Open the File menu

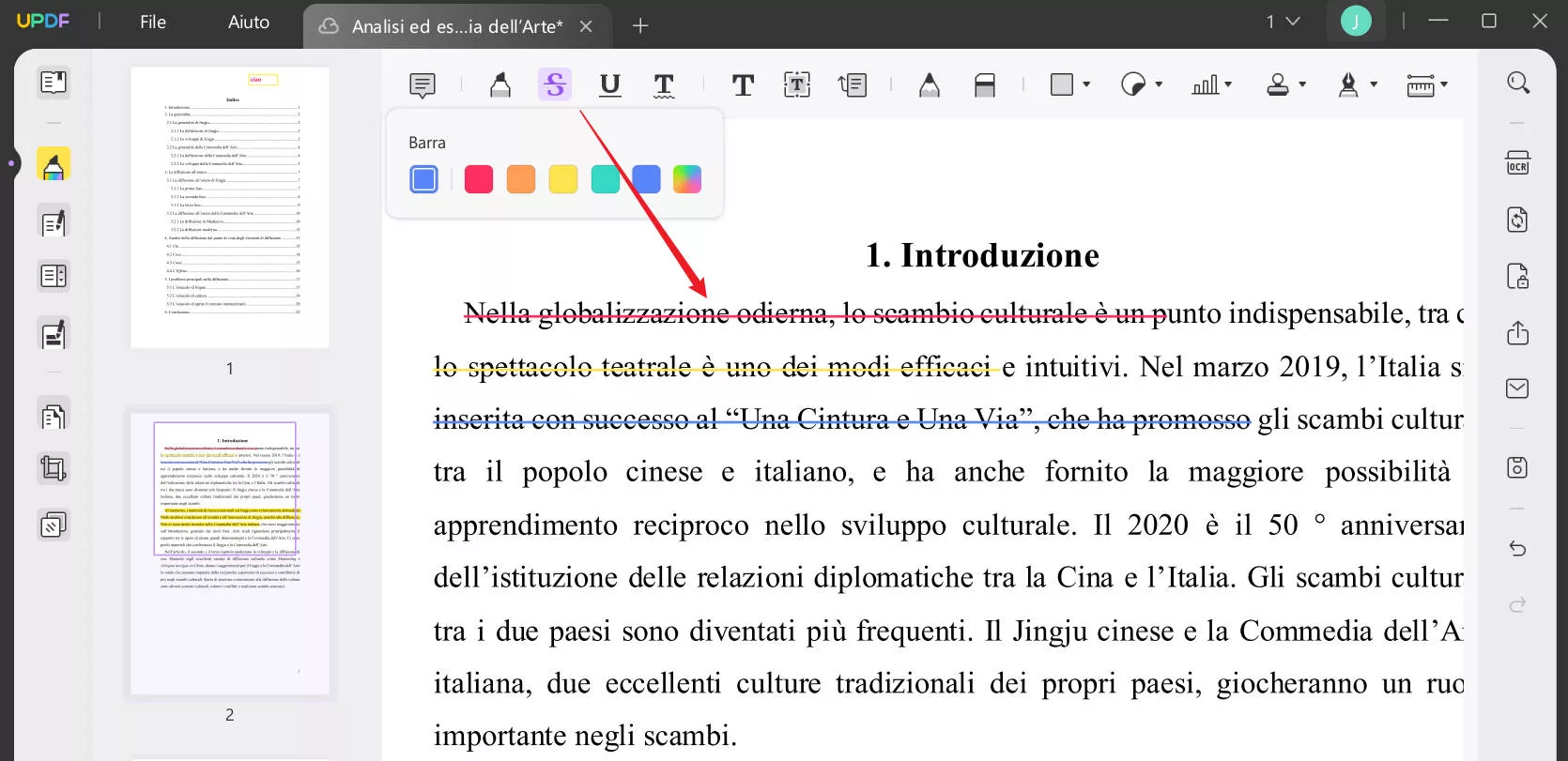coord(153,23)
